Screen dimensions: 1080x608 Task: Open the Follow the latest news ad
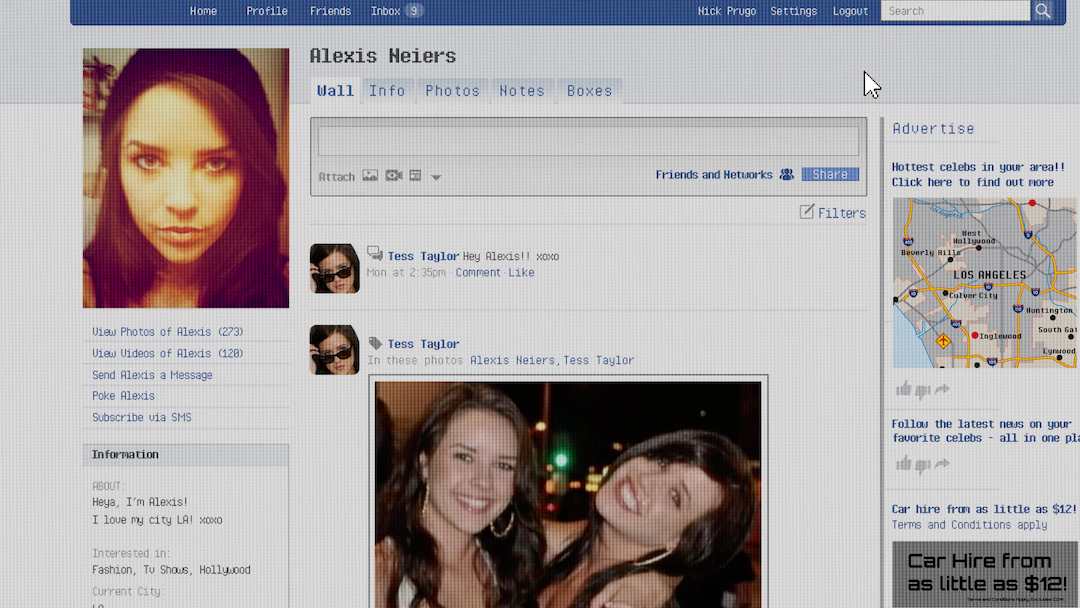tap(985, 431)
